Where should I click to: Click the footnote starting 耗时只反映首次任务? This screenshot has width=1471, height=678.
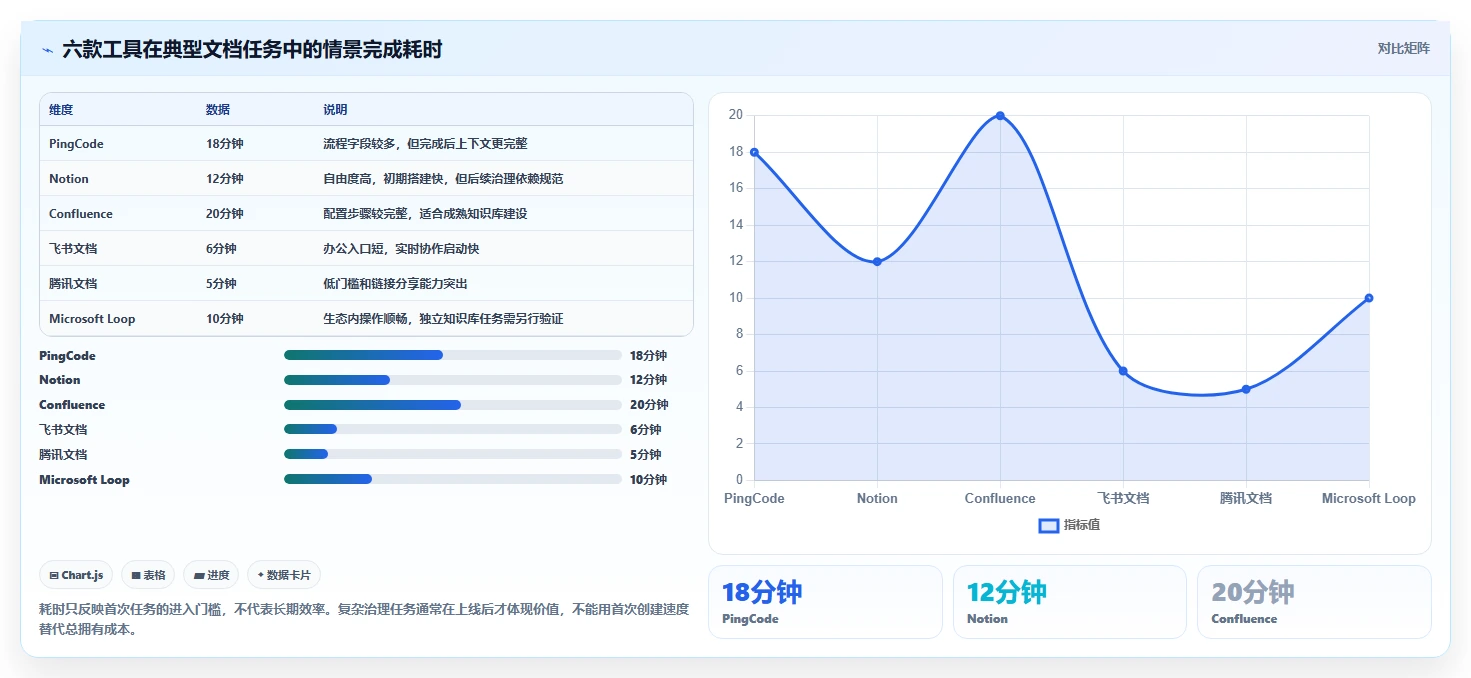(364, 619)
